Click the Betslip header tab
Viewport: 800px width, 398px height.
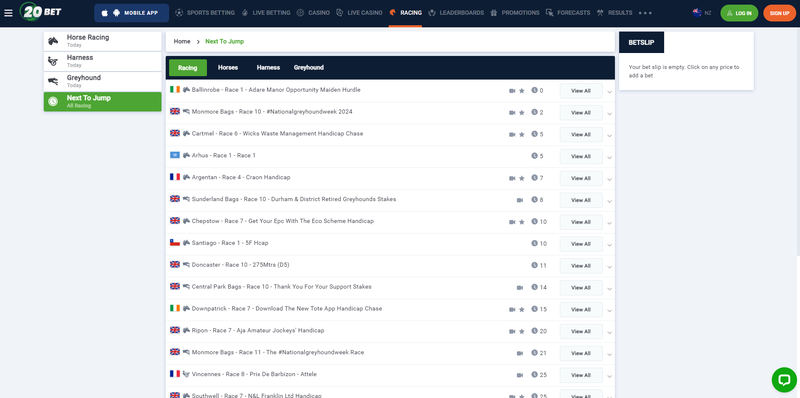point(641,42)
